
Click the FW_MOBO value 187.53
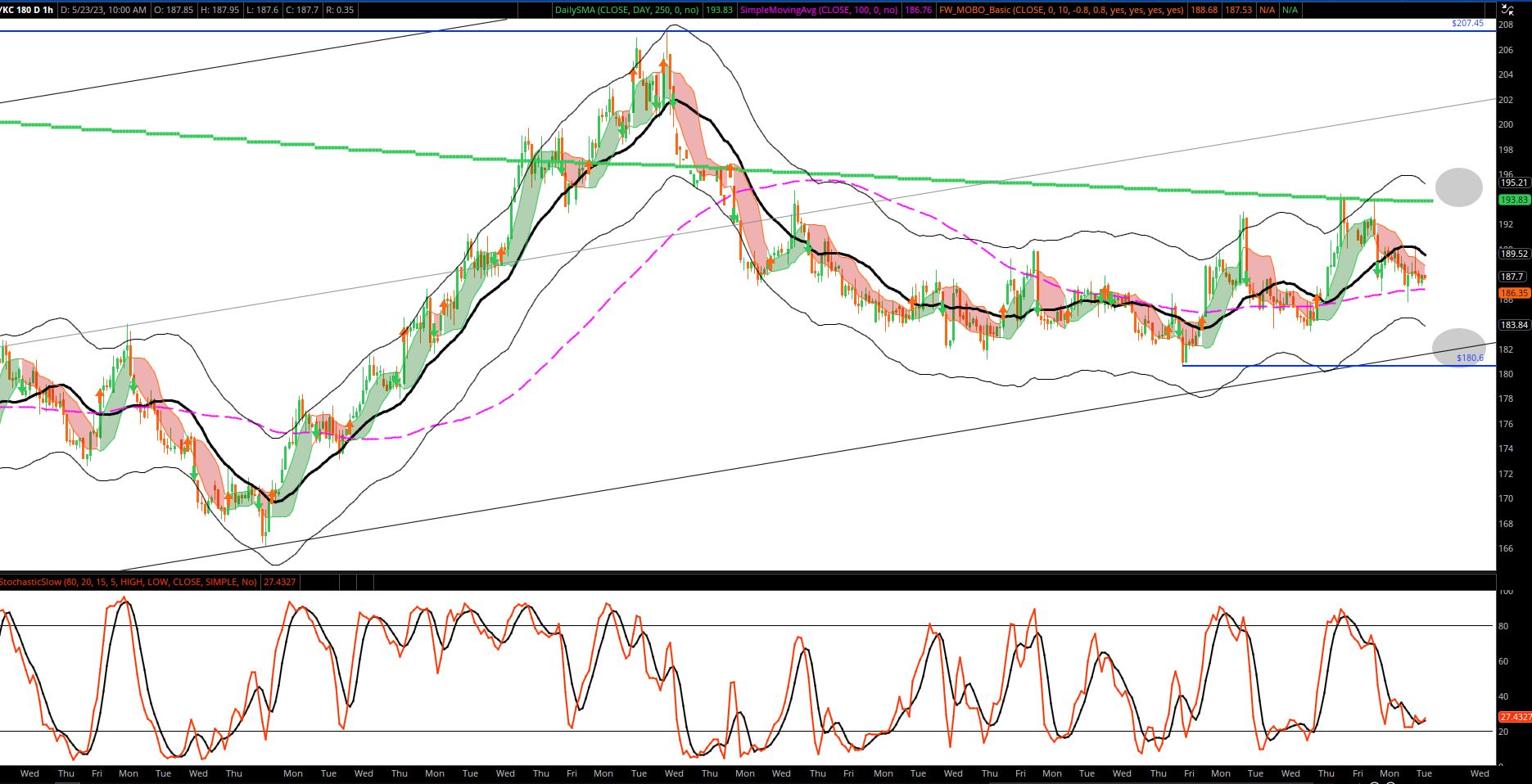[1238, 10]
